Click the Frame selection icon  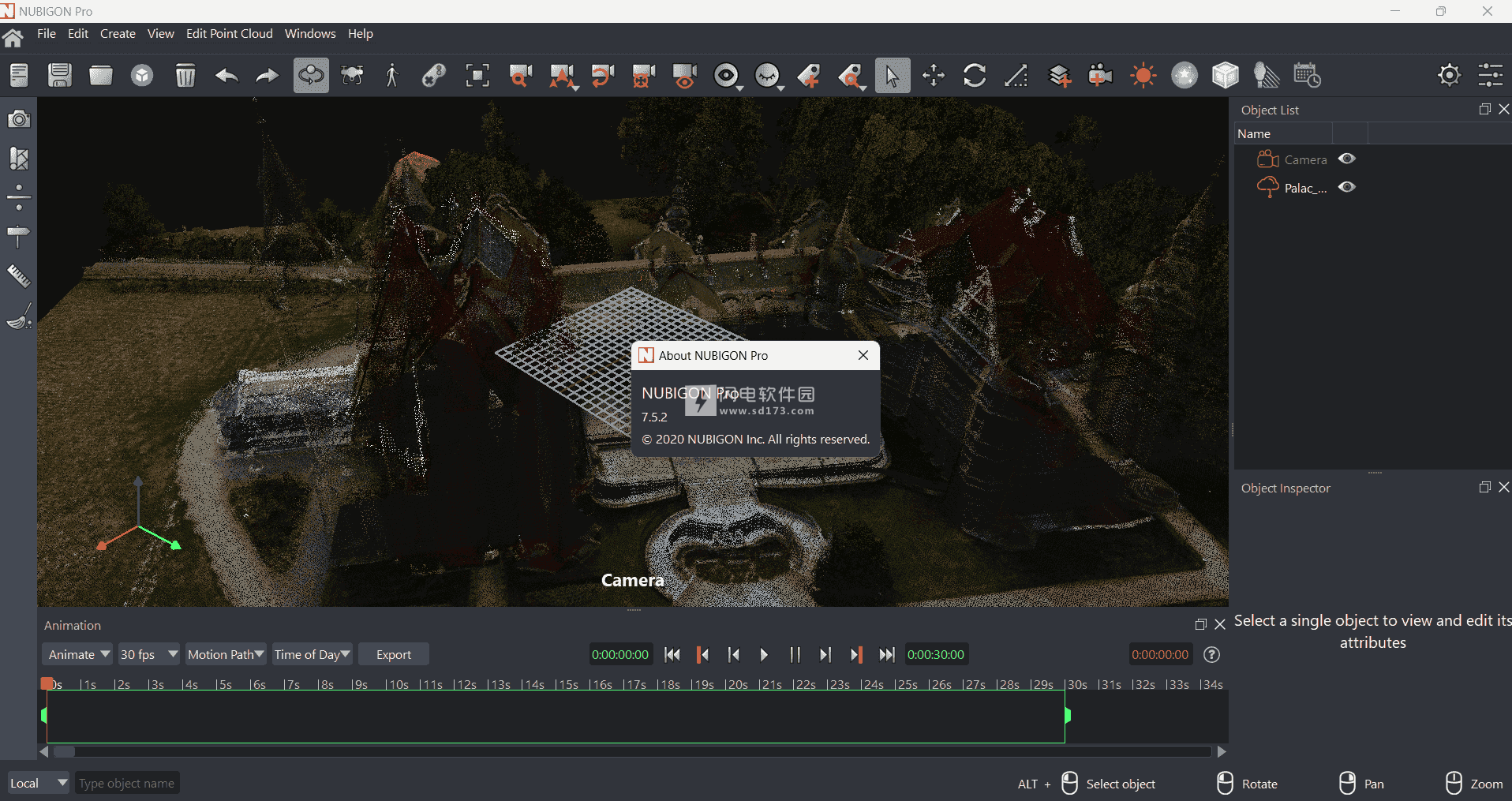tap(477, 76)
